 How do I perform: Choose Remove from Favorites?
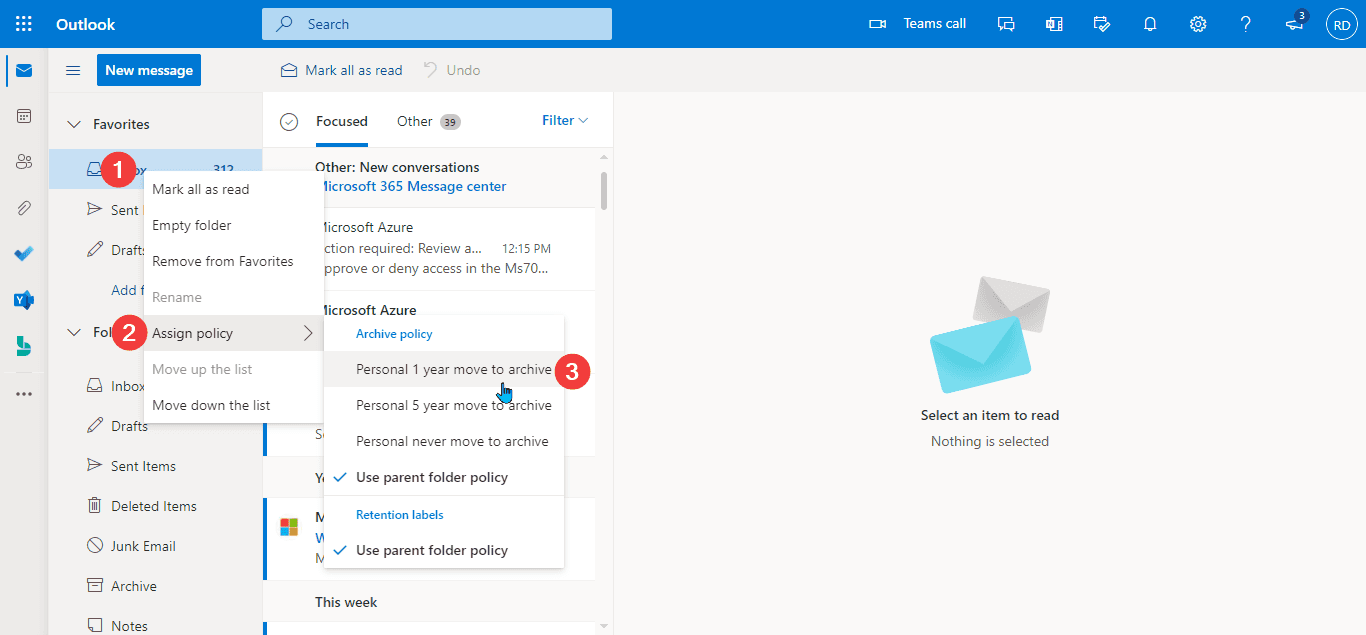234,261
